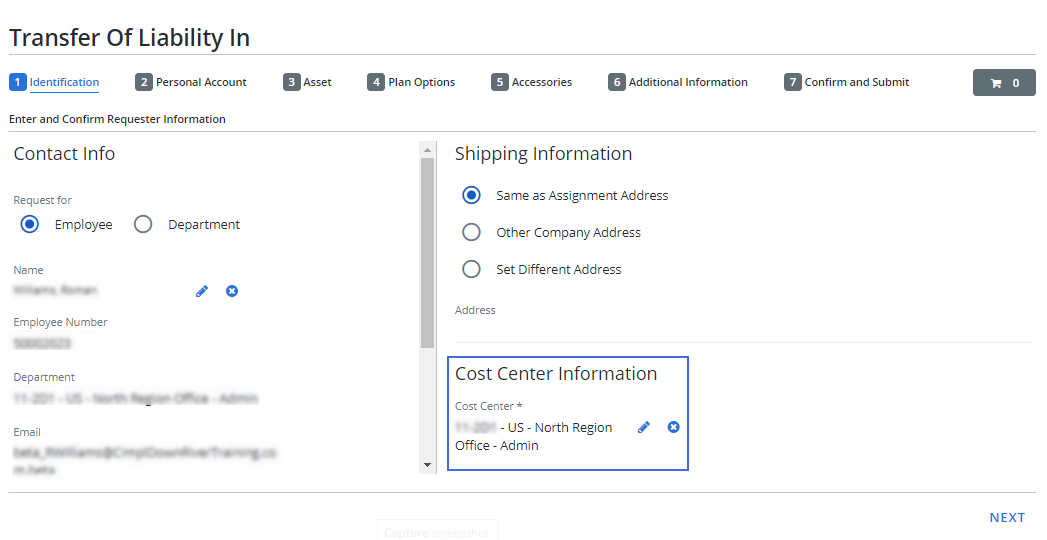
Task: Select the Employee radio button
Action: [30, 225]
